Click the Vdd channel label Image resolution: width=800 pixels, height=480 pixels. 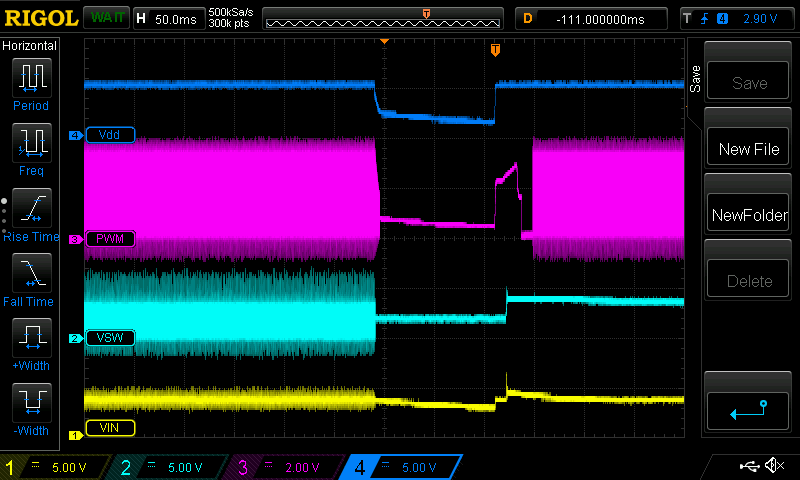click(x=110, y=135)
